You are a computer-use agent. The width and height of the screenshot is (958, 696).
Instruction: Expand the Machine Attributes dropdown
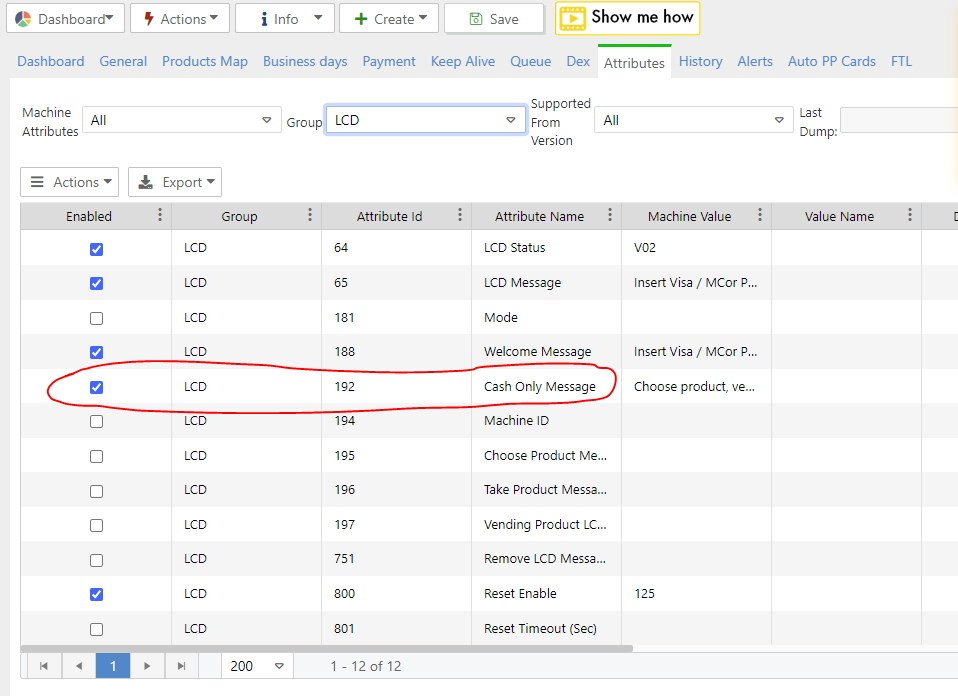pyautogui.click(x=181, y=120)
